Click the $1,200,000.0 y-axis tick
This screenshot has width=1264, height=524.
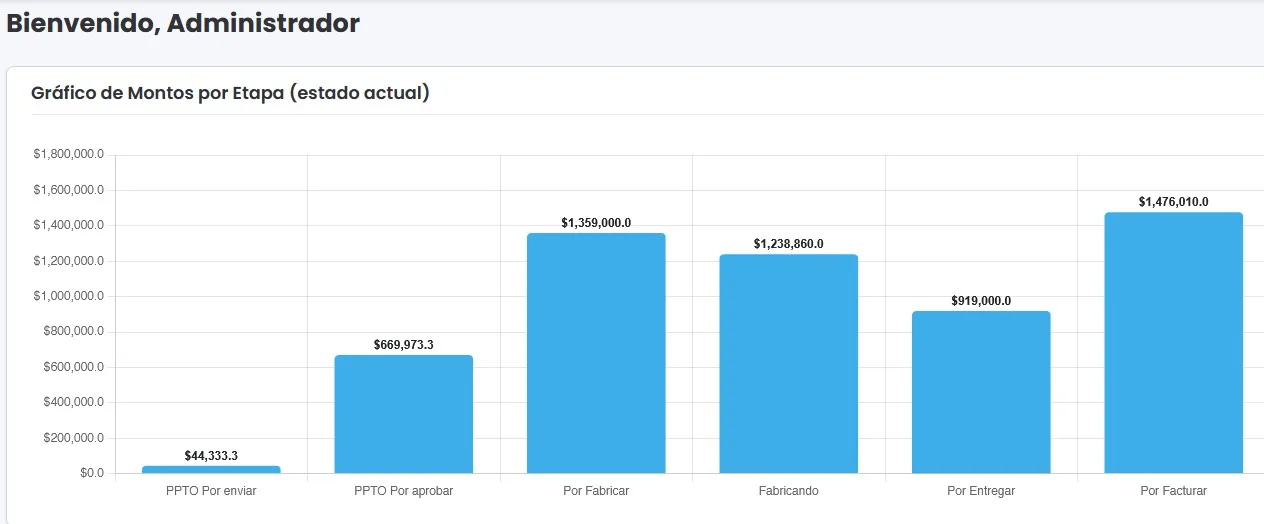tap(68, 261)
